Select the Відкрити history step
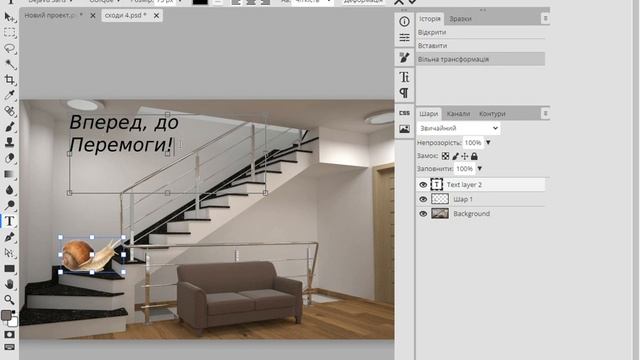This screenshot has width=640, height=360. click(481, 32)
